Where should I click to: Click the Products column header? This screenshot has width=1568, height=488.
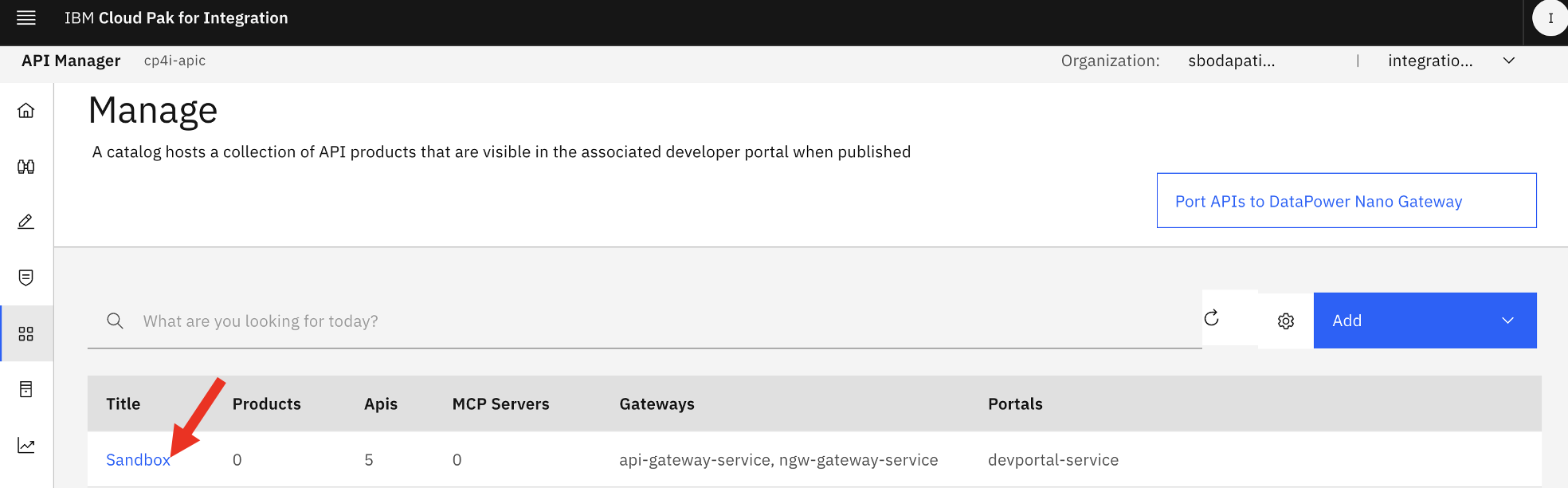point(267,404)
